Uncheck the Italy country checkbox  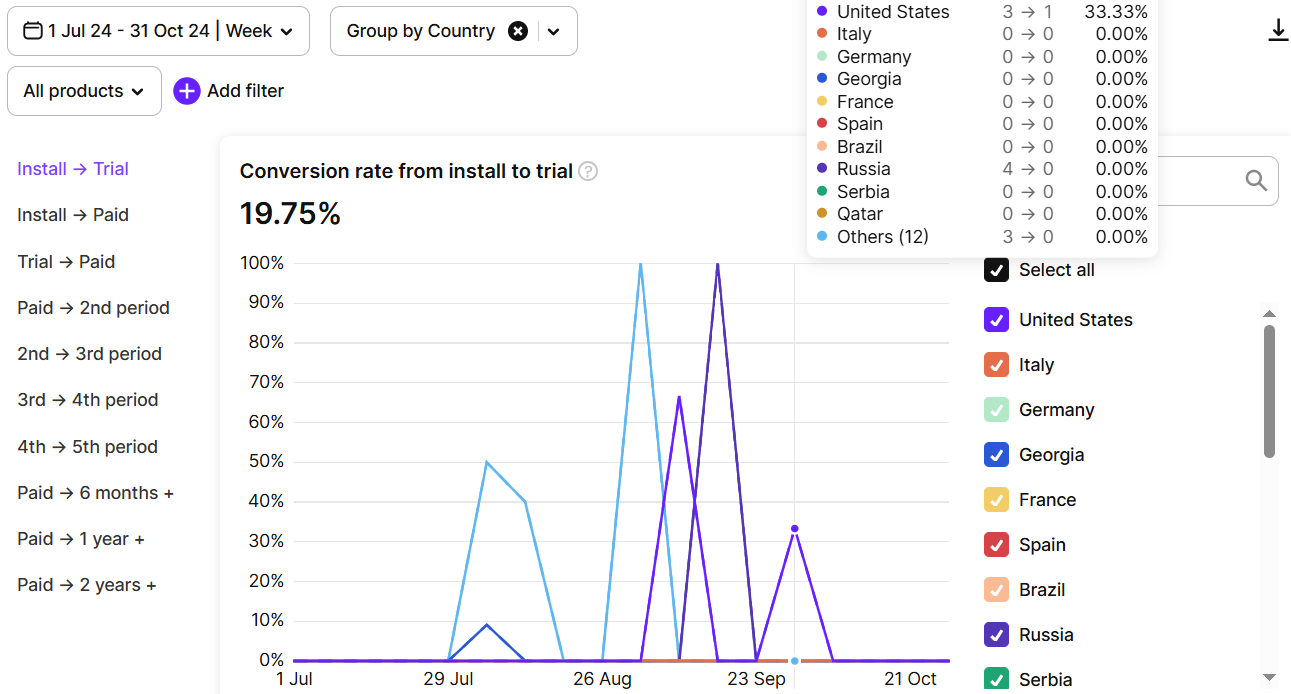pos(996,365)
